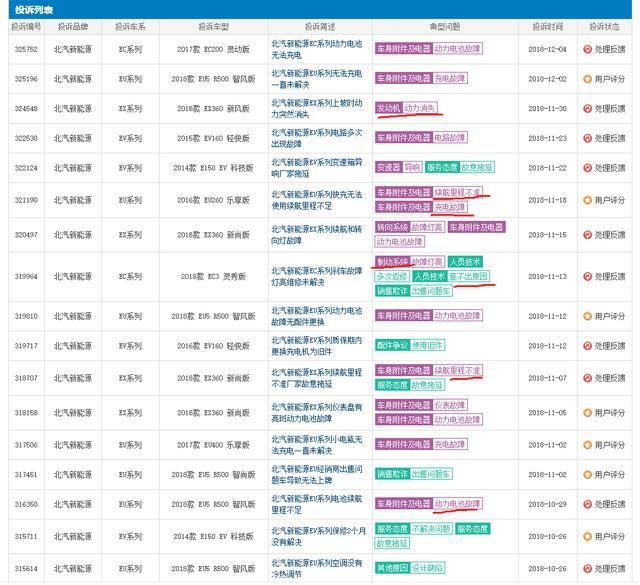This screenshot has height=585, width=640.
Task: Open complaint EV系列变速箱异响厂家拖延
Action: tap(317, 168)
